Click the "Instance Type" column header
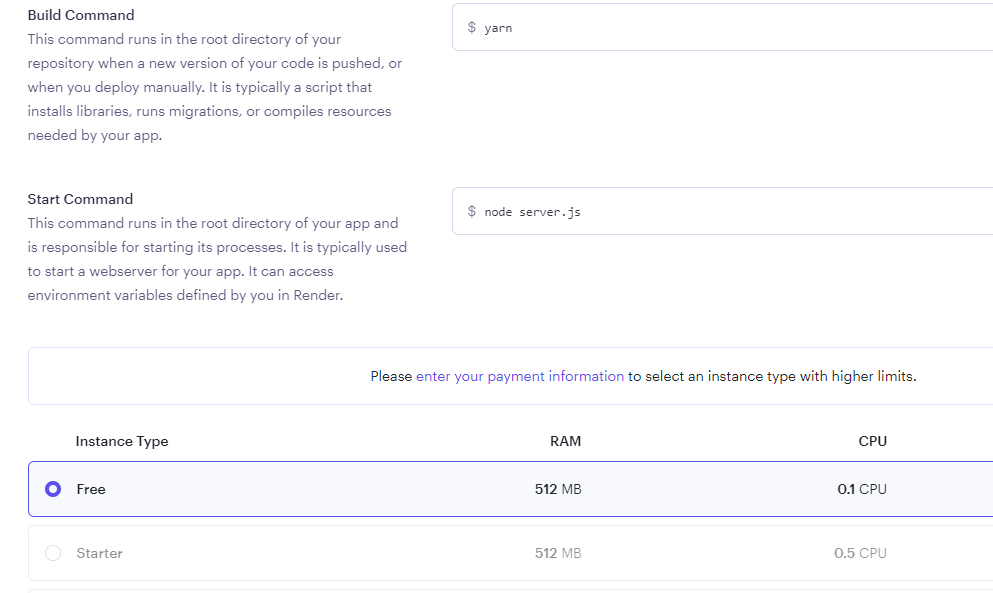The width and height of the screenshot is (993, 593). (122, 441)
